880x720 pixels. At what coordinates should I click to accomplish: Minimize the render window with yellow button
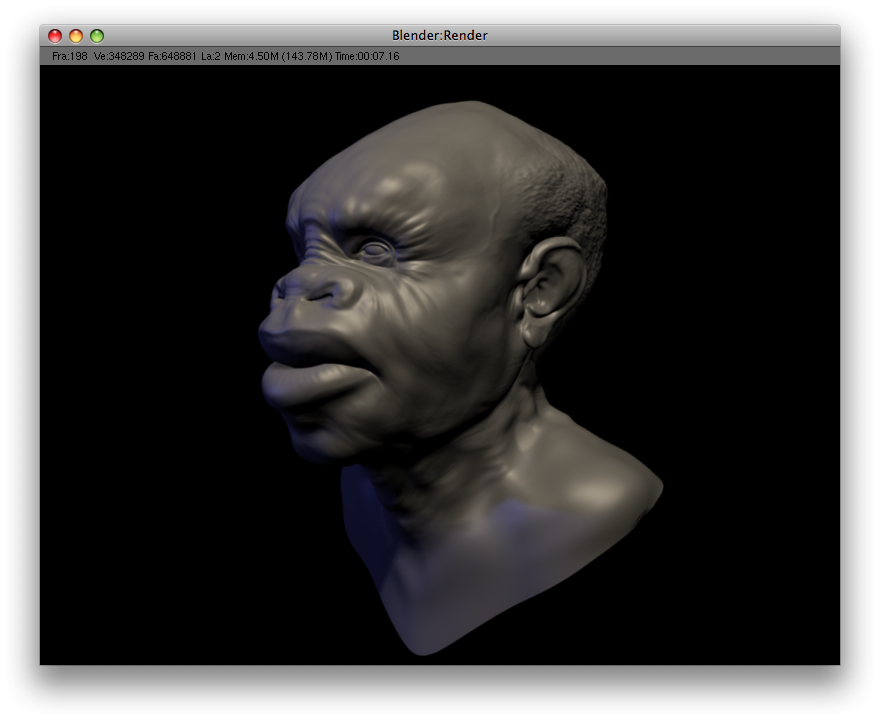coord(76,36)
